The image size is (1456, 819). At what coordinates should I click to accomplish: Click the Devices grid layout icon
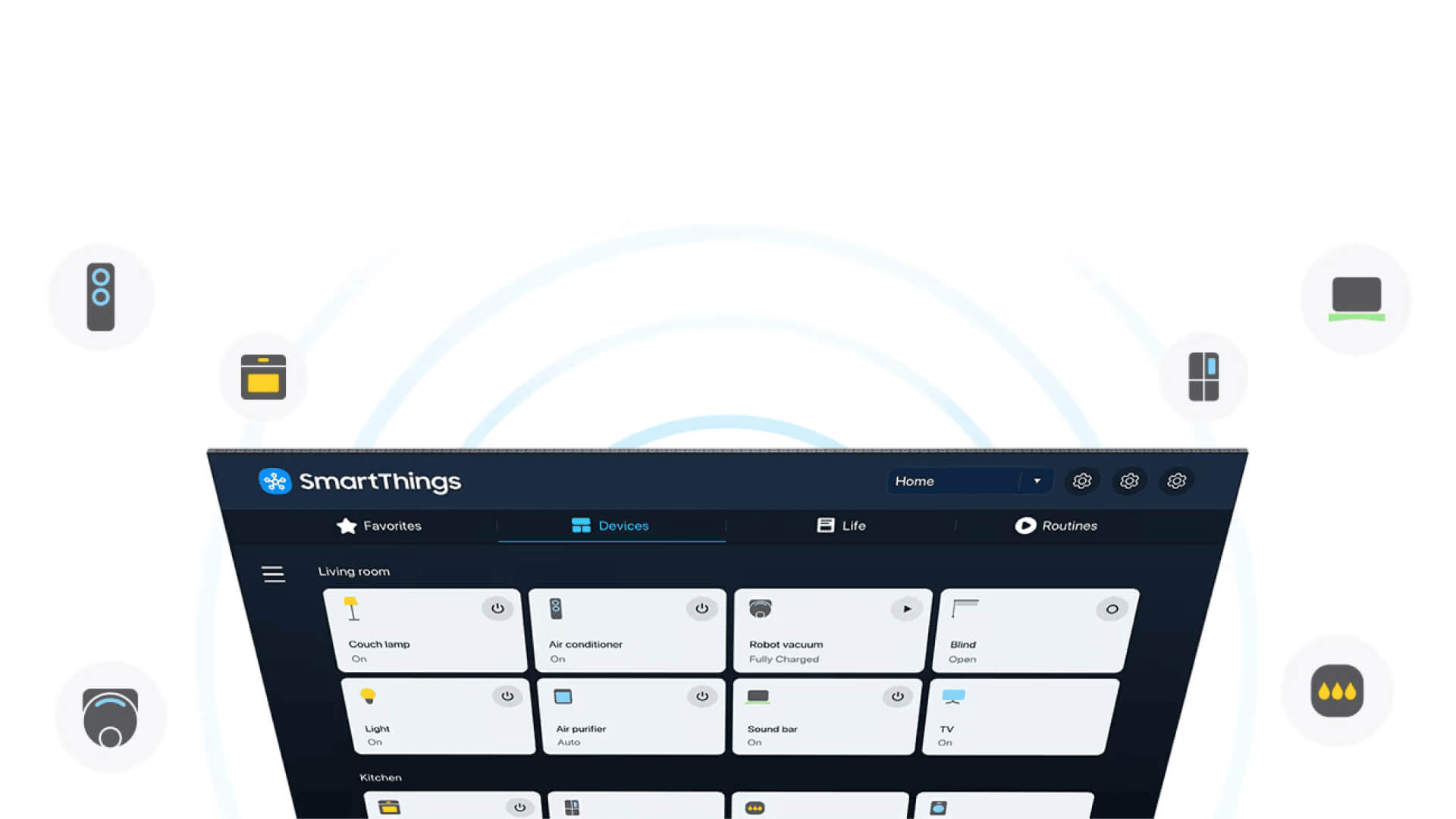(579, 525)
